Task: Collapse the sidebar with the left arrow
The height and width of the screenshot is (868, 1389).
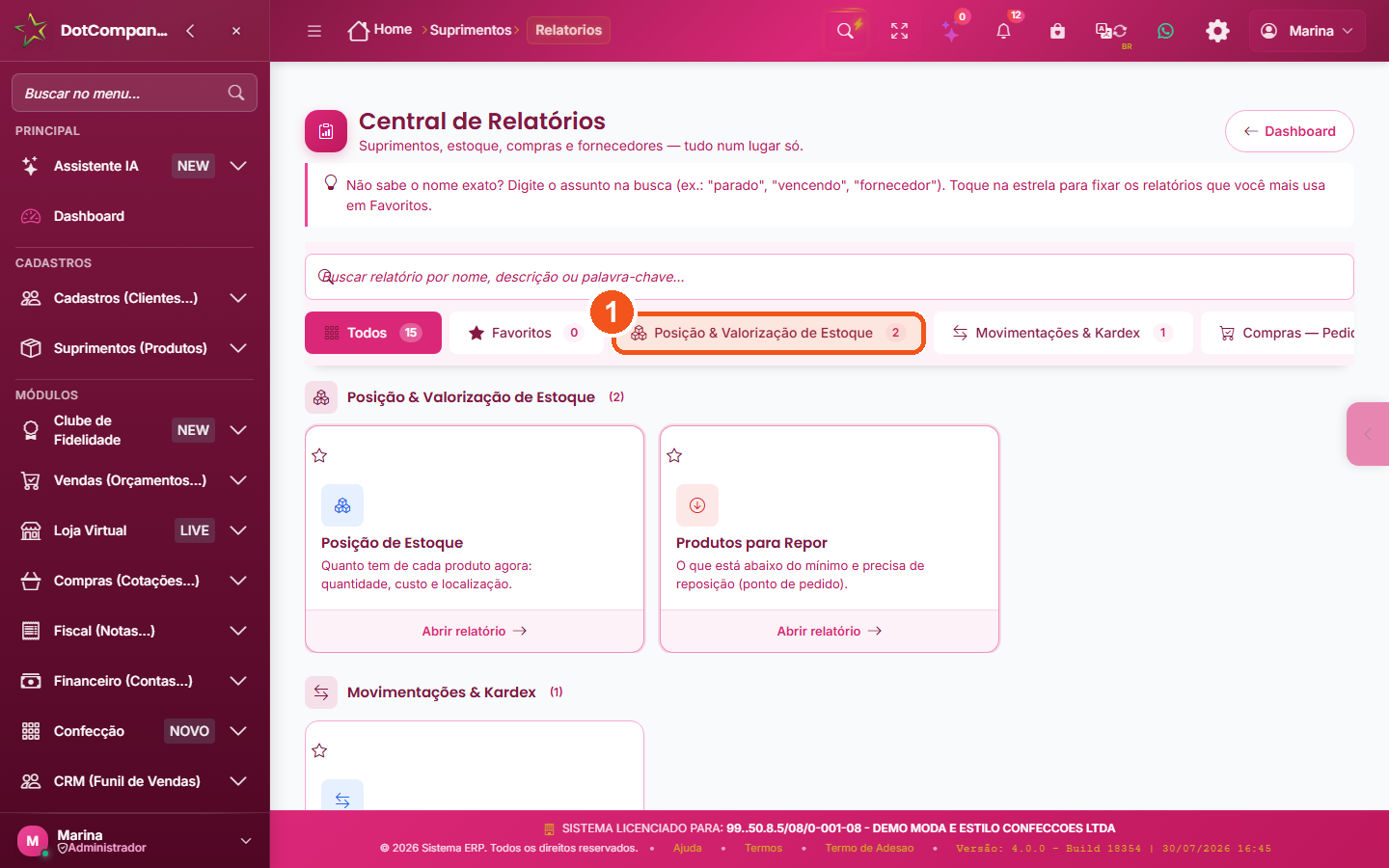Action: pos(190,31)
